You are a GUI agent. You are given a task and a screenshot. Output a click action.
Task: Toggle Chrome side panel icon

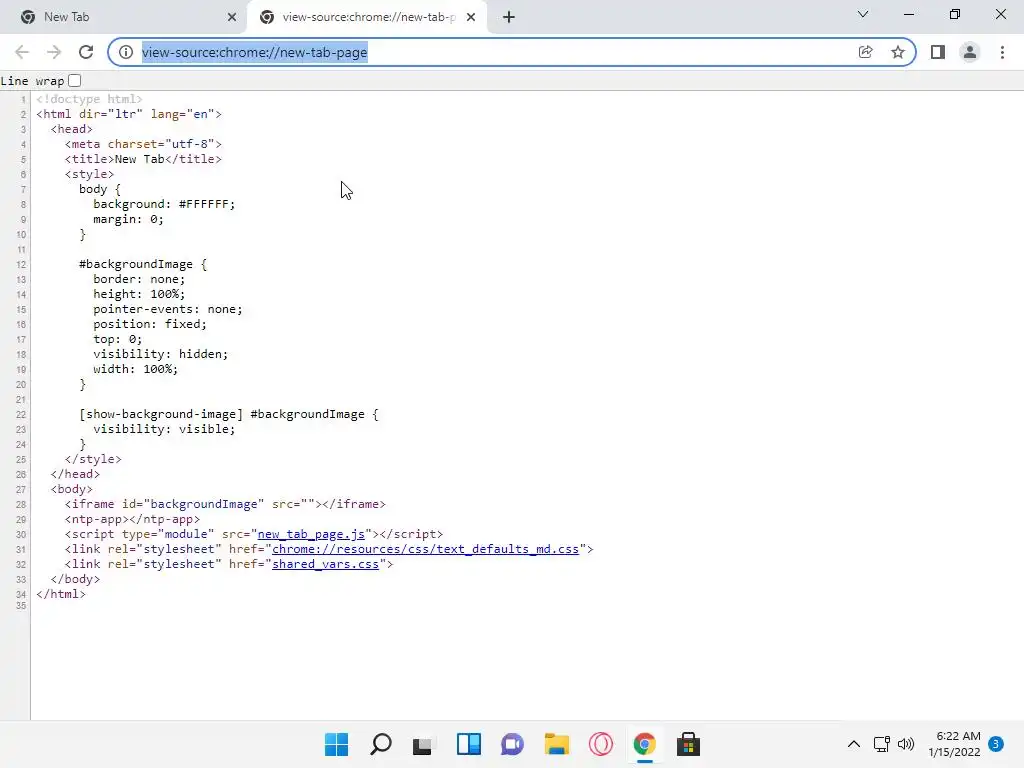pos(938,52)
